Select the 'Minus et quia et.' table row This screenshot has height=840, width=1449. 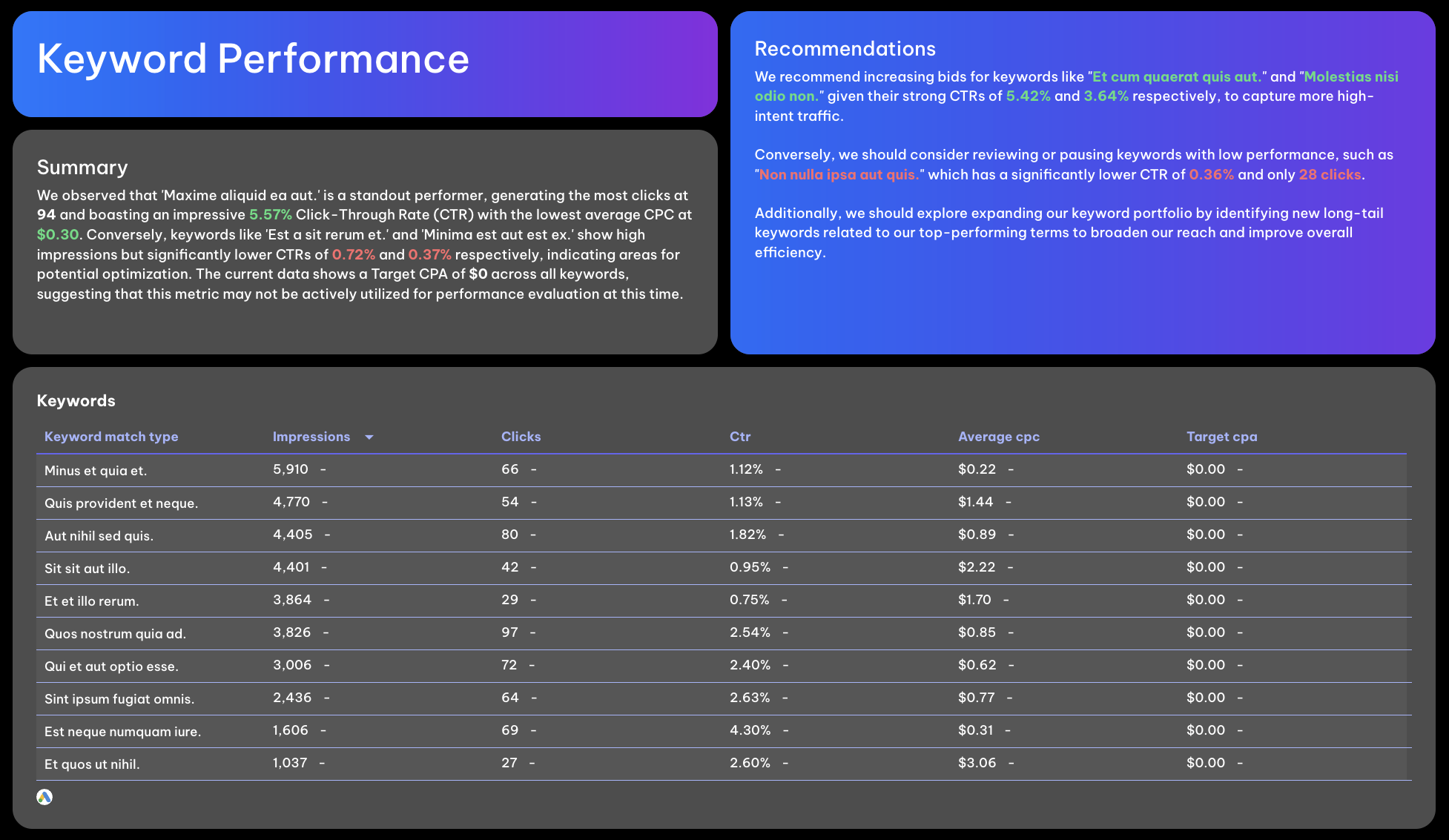[x=96, y=470]
